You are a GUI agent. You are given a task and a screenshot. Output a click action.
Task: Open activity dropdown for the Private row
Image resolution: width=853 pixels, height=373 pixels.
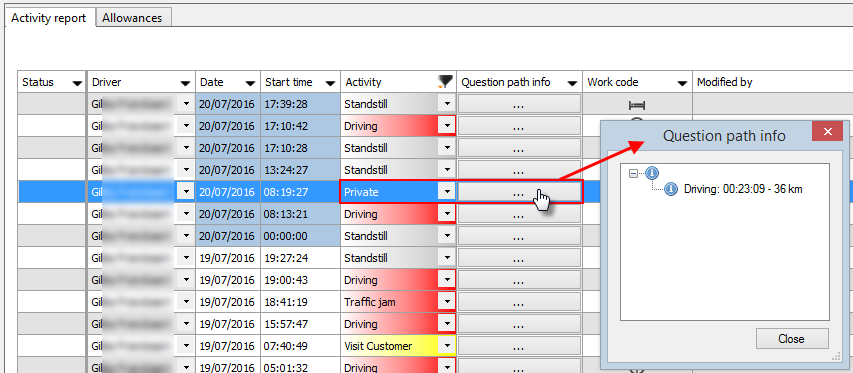(447, 191)
